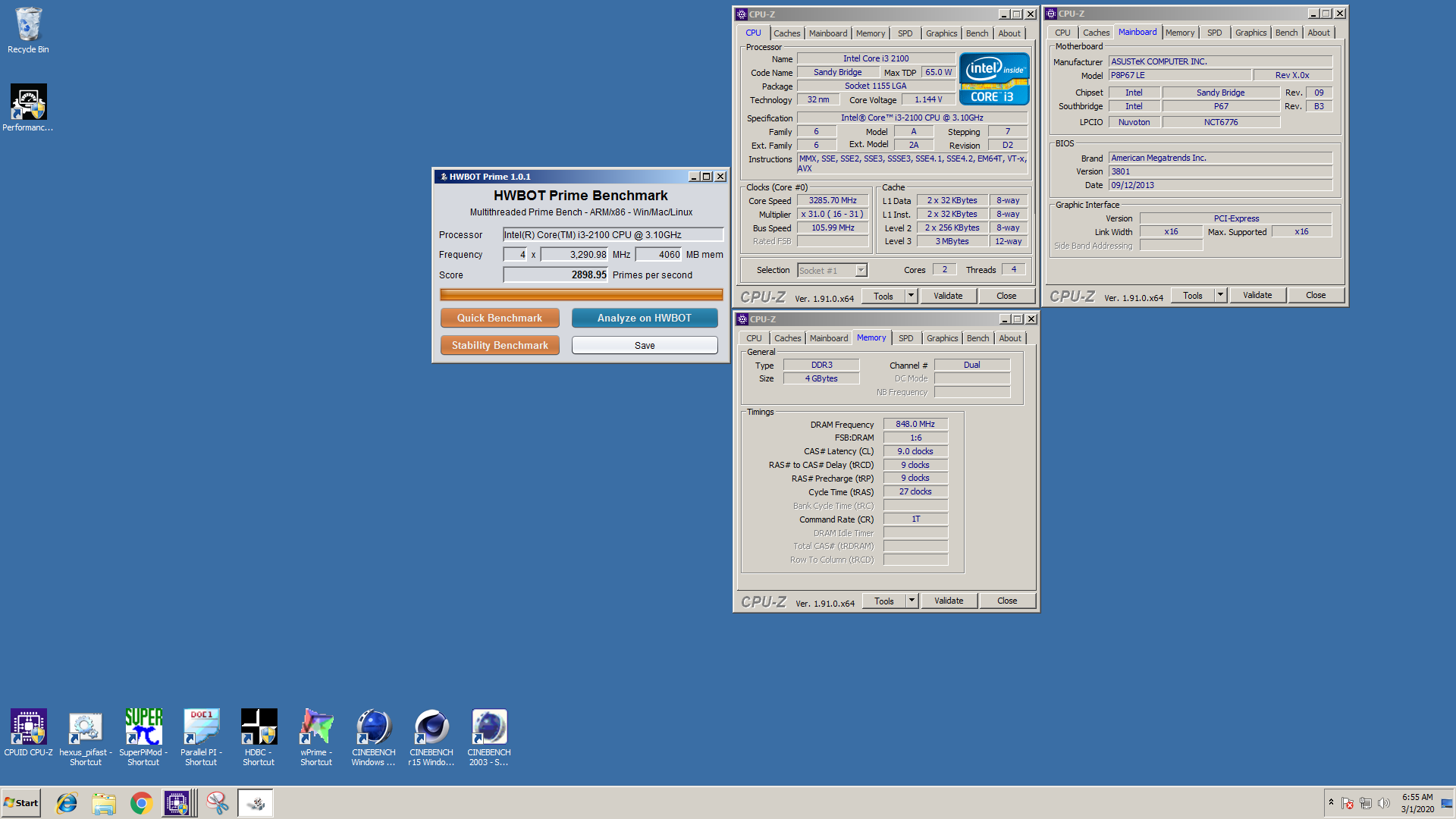1456x819 pixels.
Task: Click Tools button in Mainboard window
Action: point(1193,296)
